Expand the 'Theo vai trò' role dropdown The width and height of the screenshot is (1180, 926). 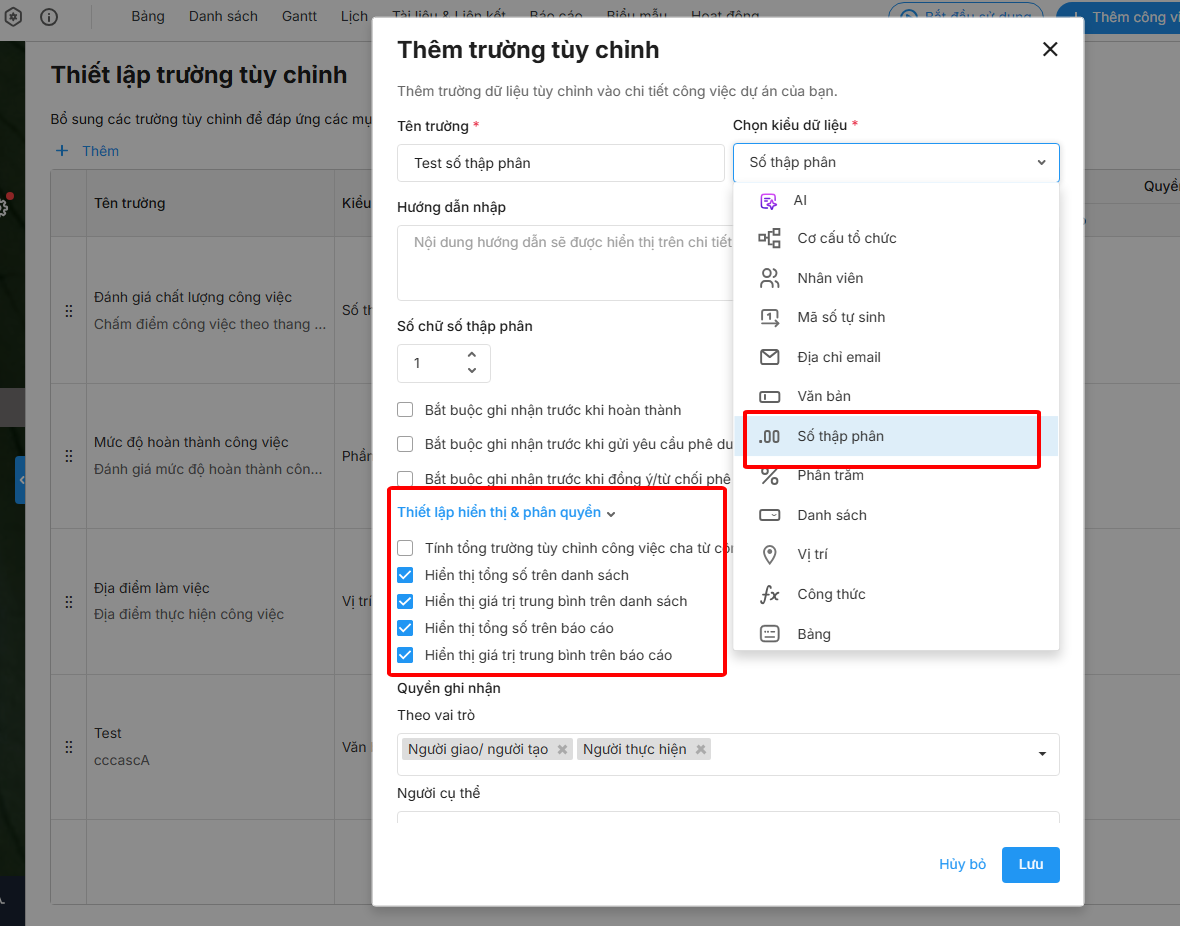point(1042,753)
